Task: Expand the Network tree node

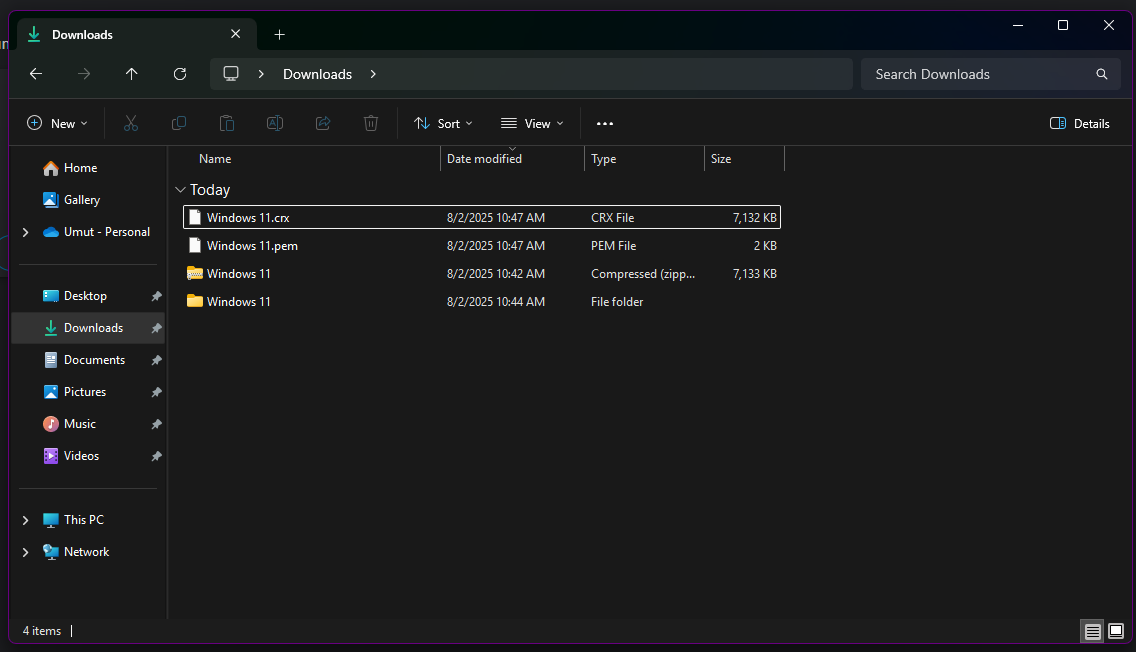Action: [25, 552]
